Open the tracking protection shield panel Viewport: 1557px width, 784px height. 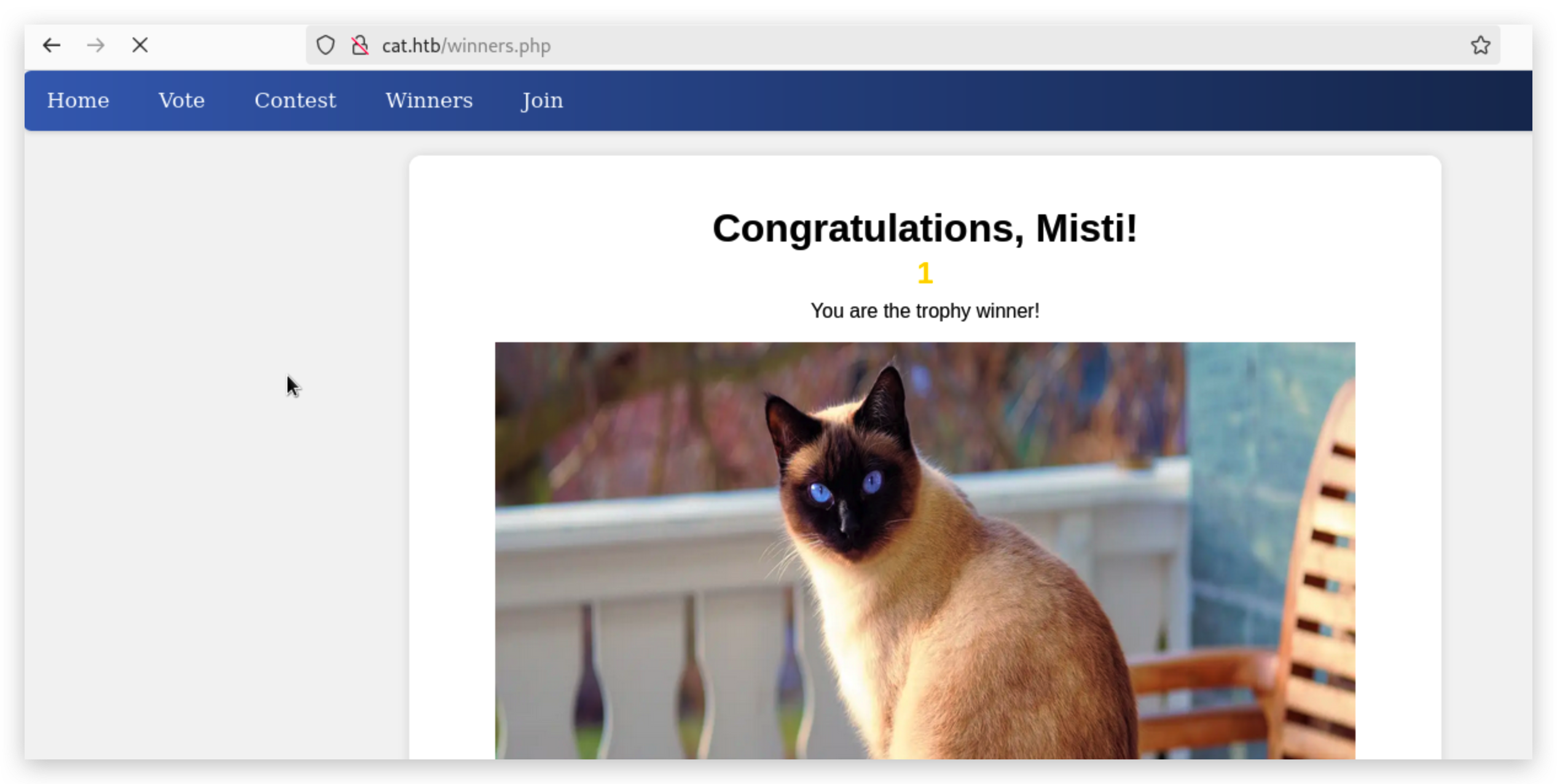click(x=325, y=45)
